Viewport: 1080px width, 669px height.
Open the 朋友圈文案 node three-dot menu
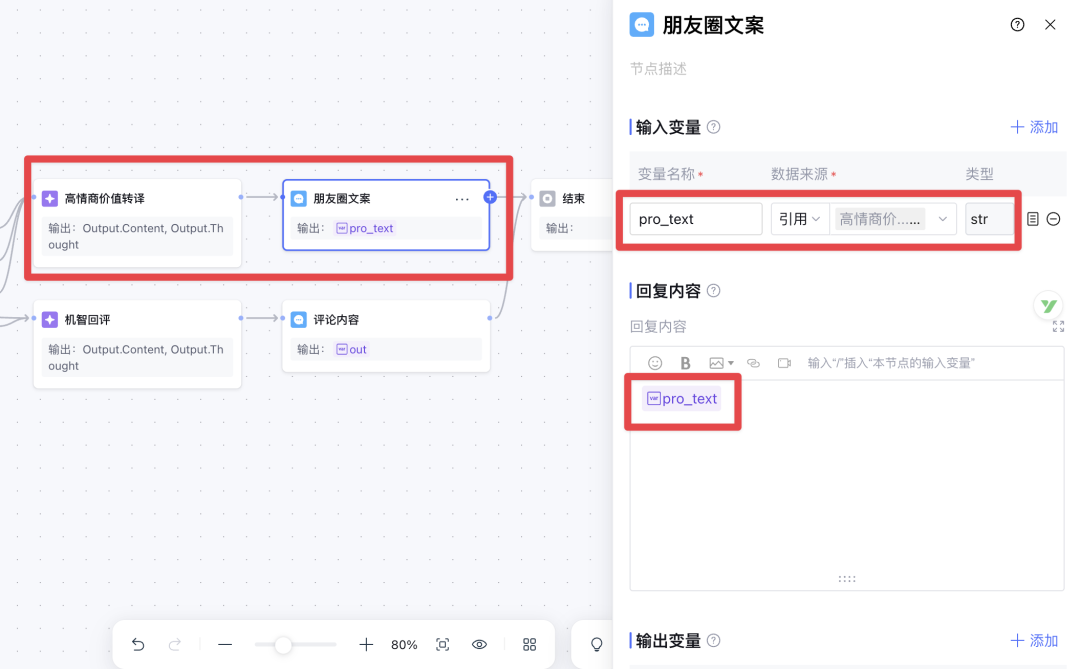pos(462,199)
